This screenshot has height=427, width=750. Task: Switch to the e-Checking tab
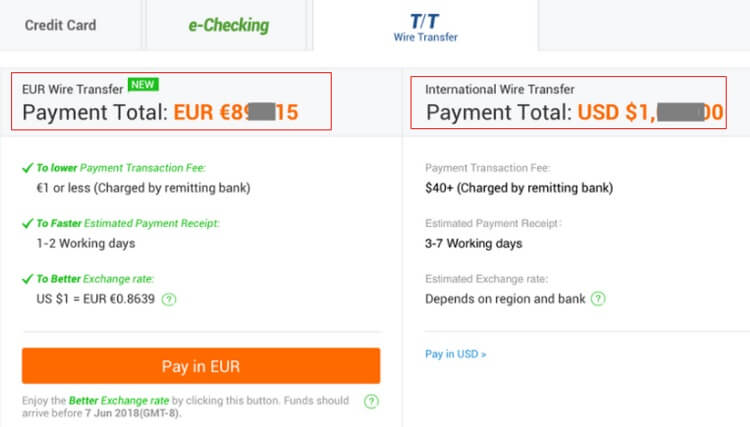[x=229, y=25]
